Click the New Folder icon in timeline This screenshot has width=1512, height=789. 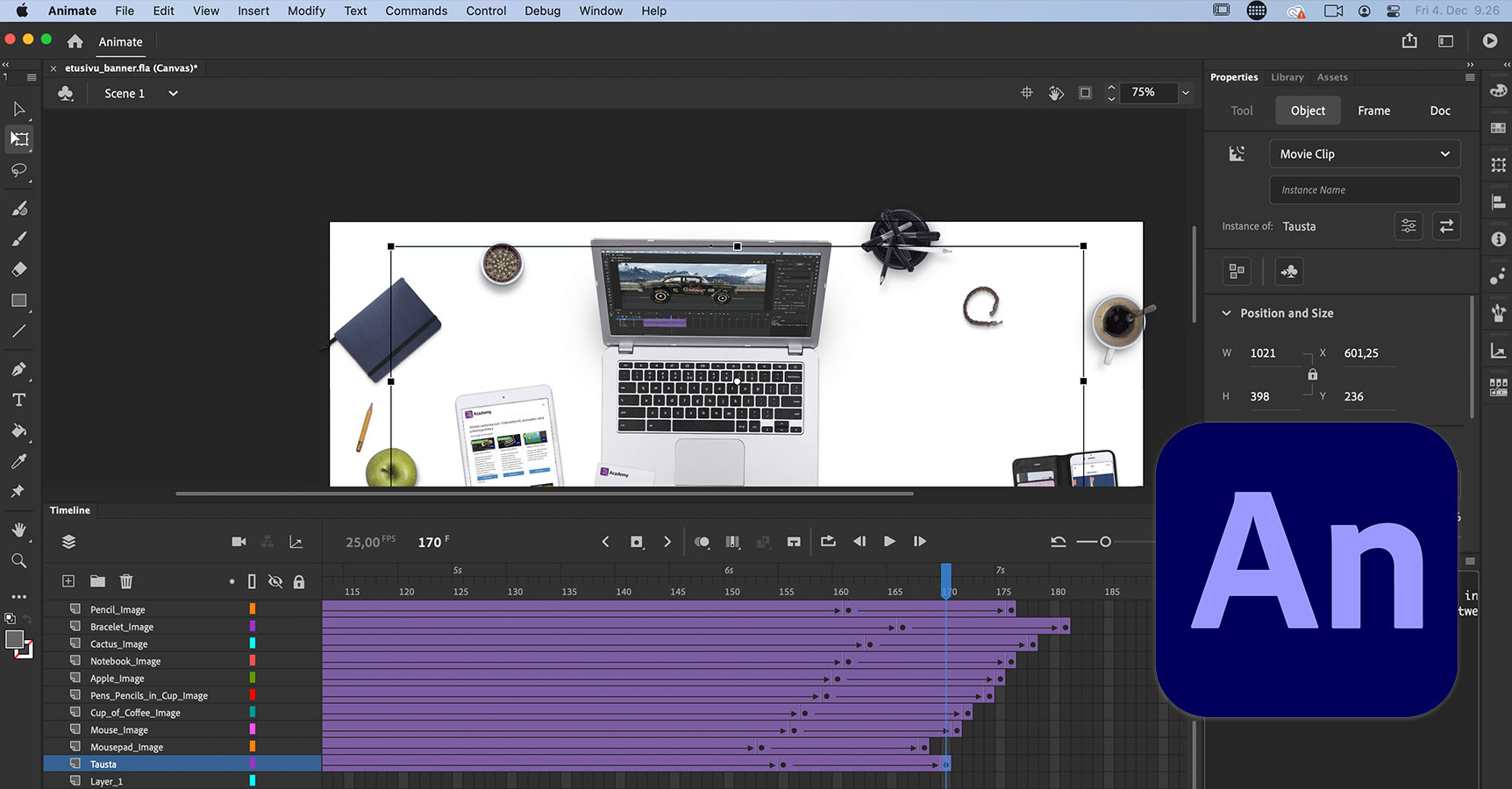tap(97, 581)
